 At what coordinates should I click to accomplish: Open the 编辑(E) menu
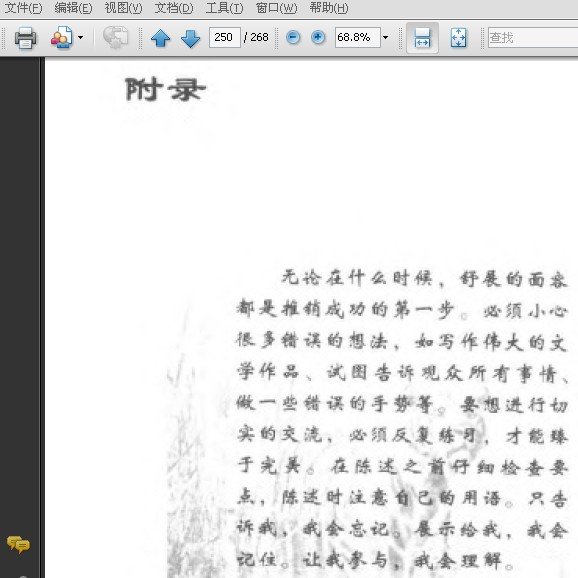pyautogui.click(x=73, y=8)
